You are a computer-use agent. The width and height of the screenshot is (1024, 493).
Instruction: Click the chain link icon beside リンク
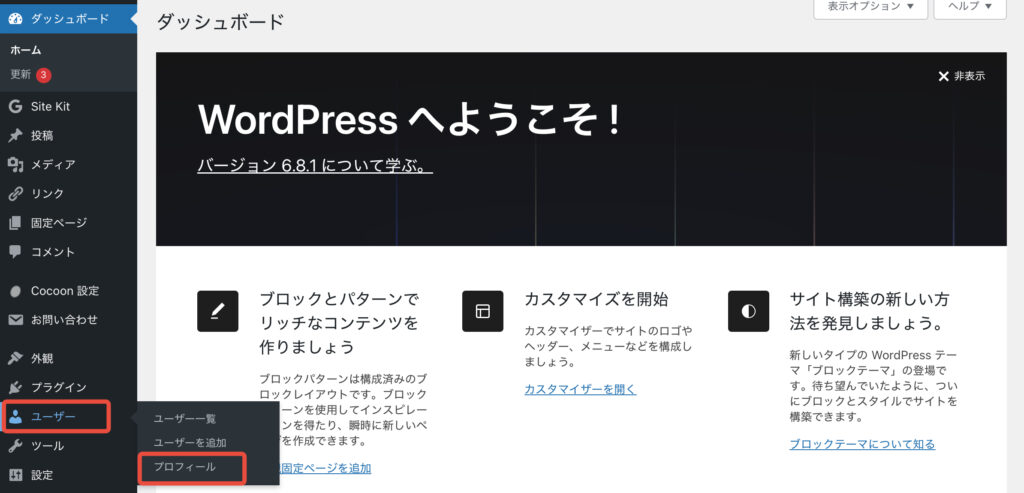(15, 194)
